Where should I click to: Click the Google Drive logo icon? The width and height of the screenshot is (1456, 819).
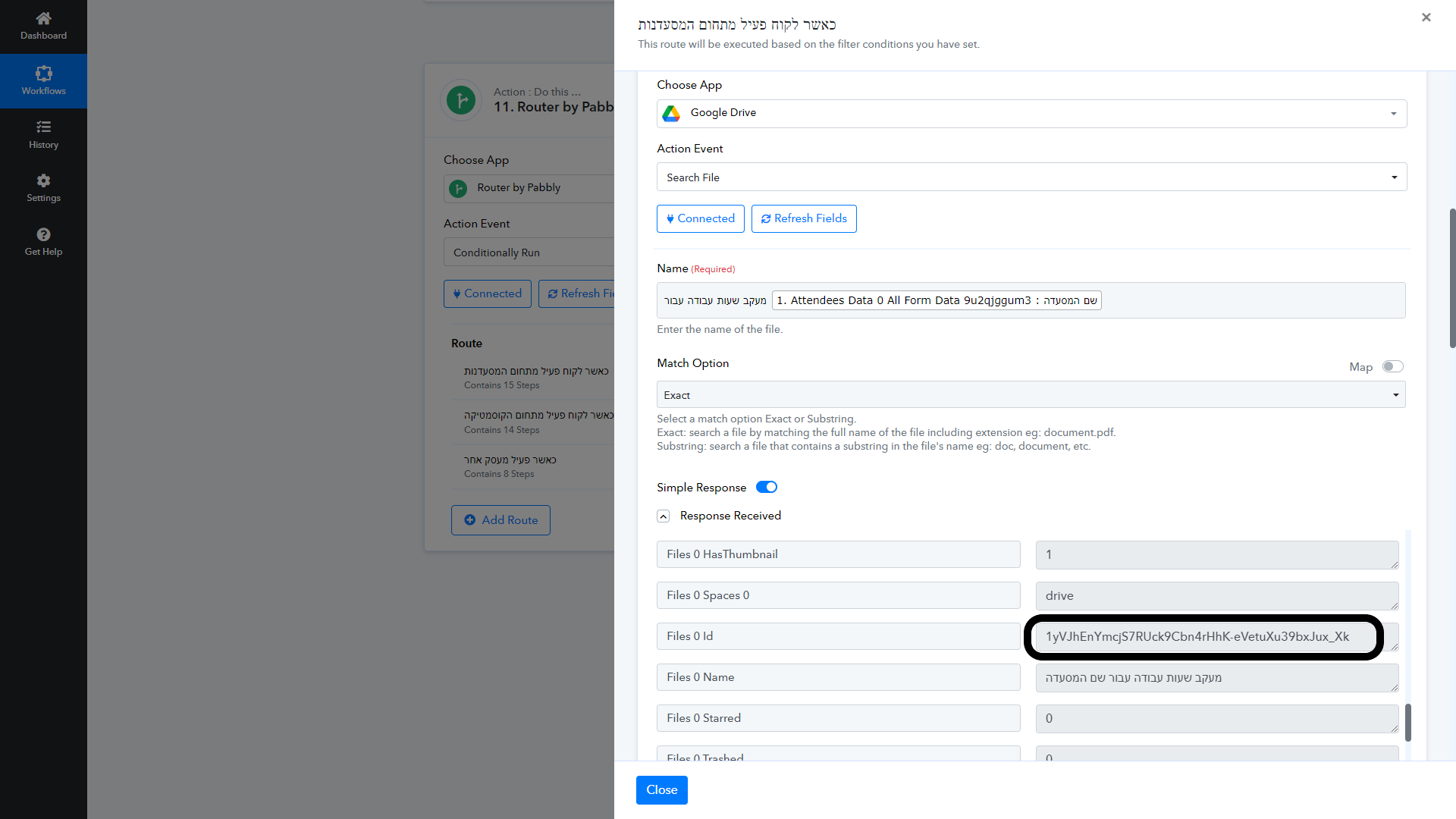671,114
